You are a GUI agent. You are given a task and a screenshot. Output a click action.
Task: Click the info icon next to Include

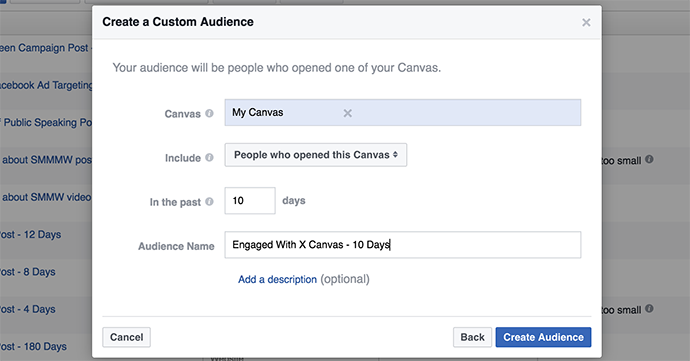coord(209,157)
